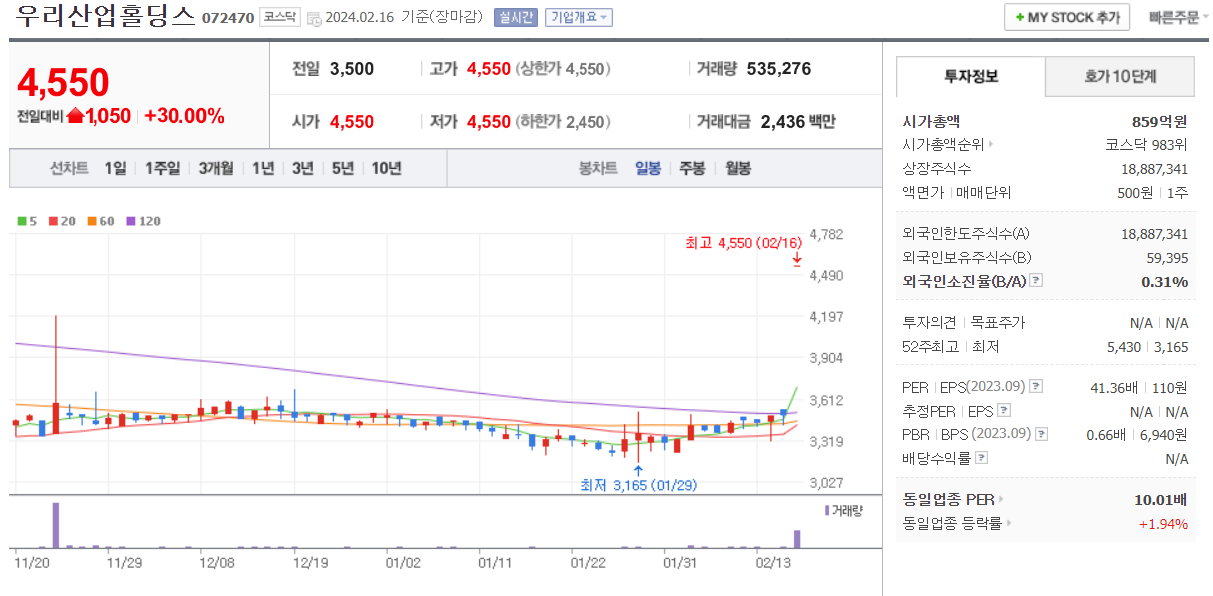Click the 거래량 value 535,276
Viewport: 1213px width, 596px height.
[x=779, y=69]
